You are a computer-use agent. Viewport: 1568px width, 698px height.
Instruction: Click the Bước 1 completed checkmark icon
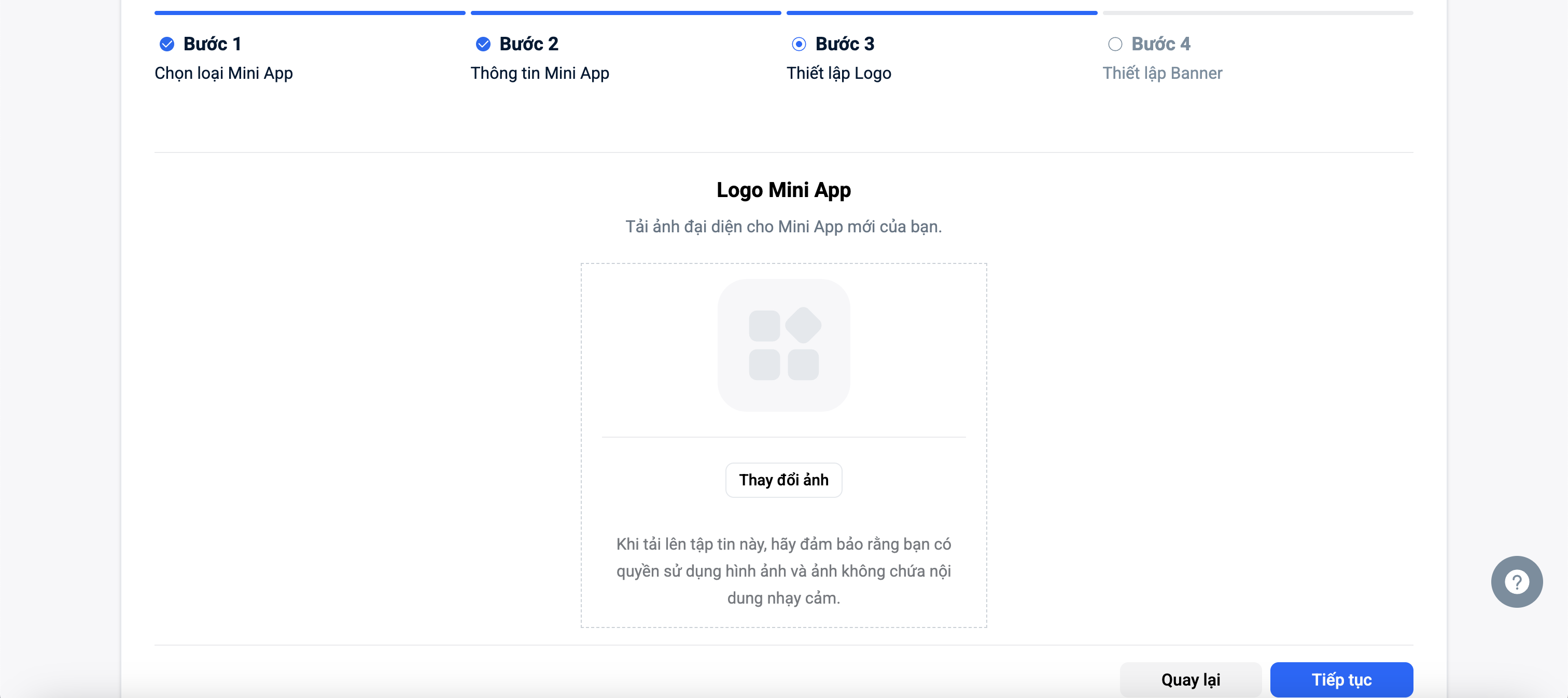(167, 44)
